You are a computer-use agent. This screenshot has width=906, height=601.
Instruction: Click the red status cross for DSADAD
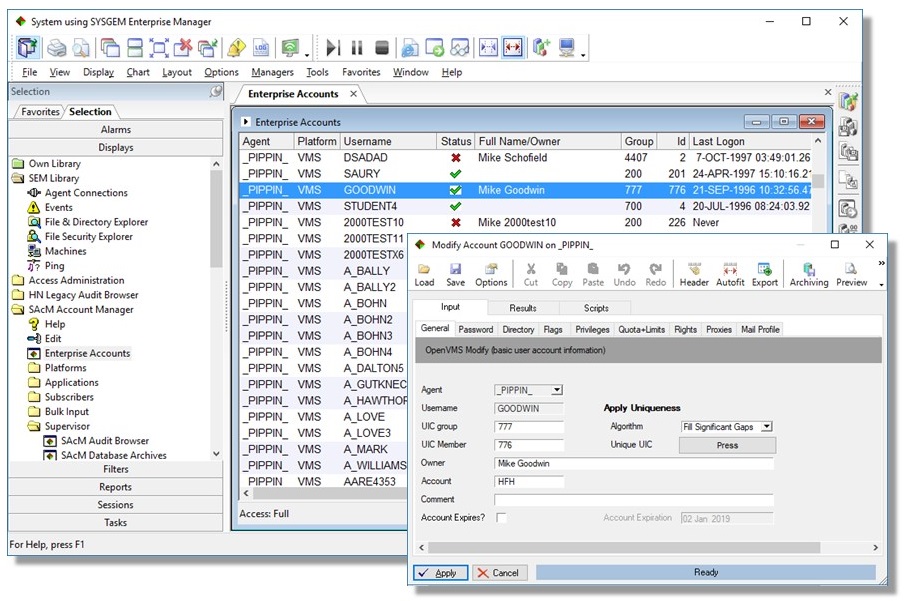point(456,157)
